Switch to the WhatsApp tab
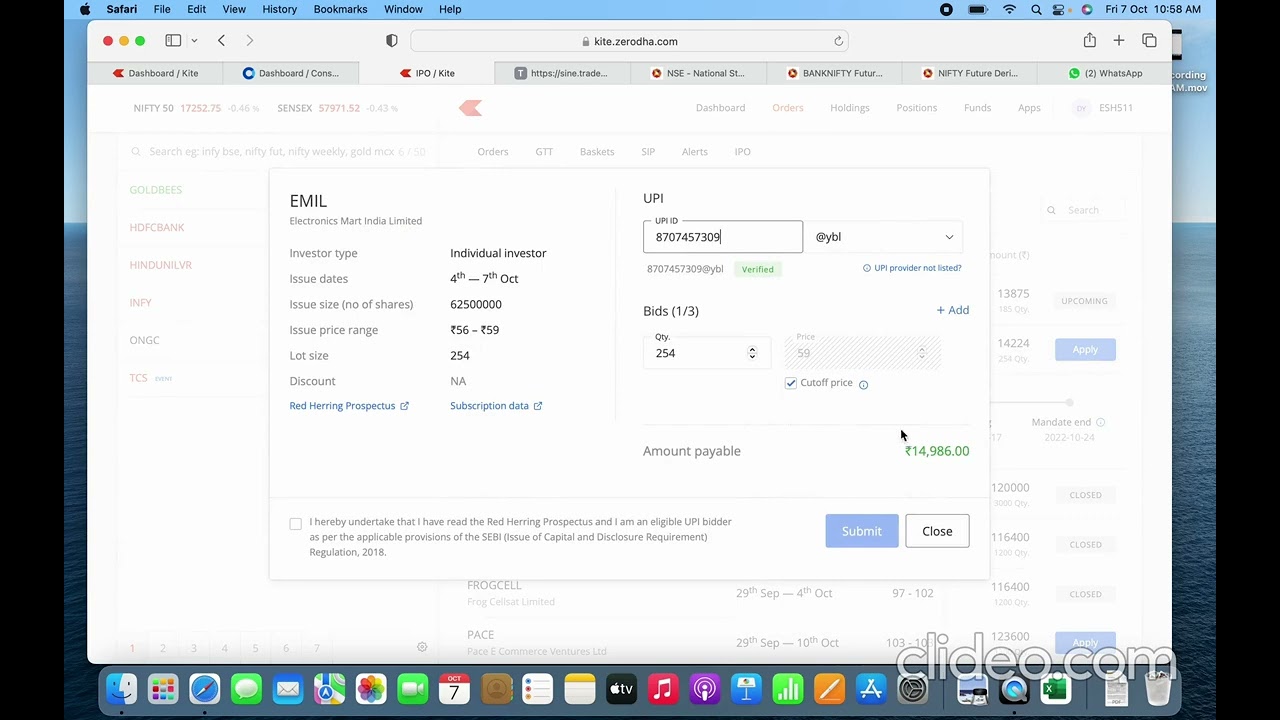Screen dimensions: 1280x720 pos(1105,73)
